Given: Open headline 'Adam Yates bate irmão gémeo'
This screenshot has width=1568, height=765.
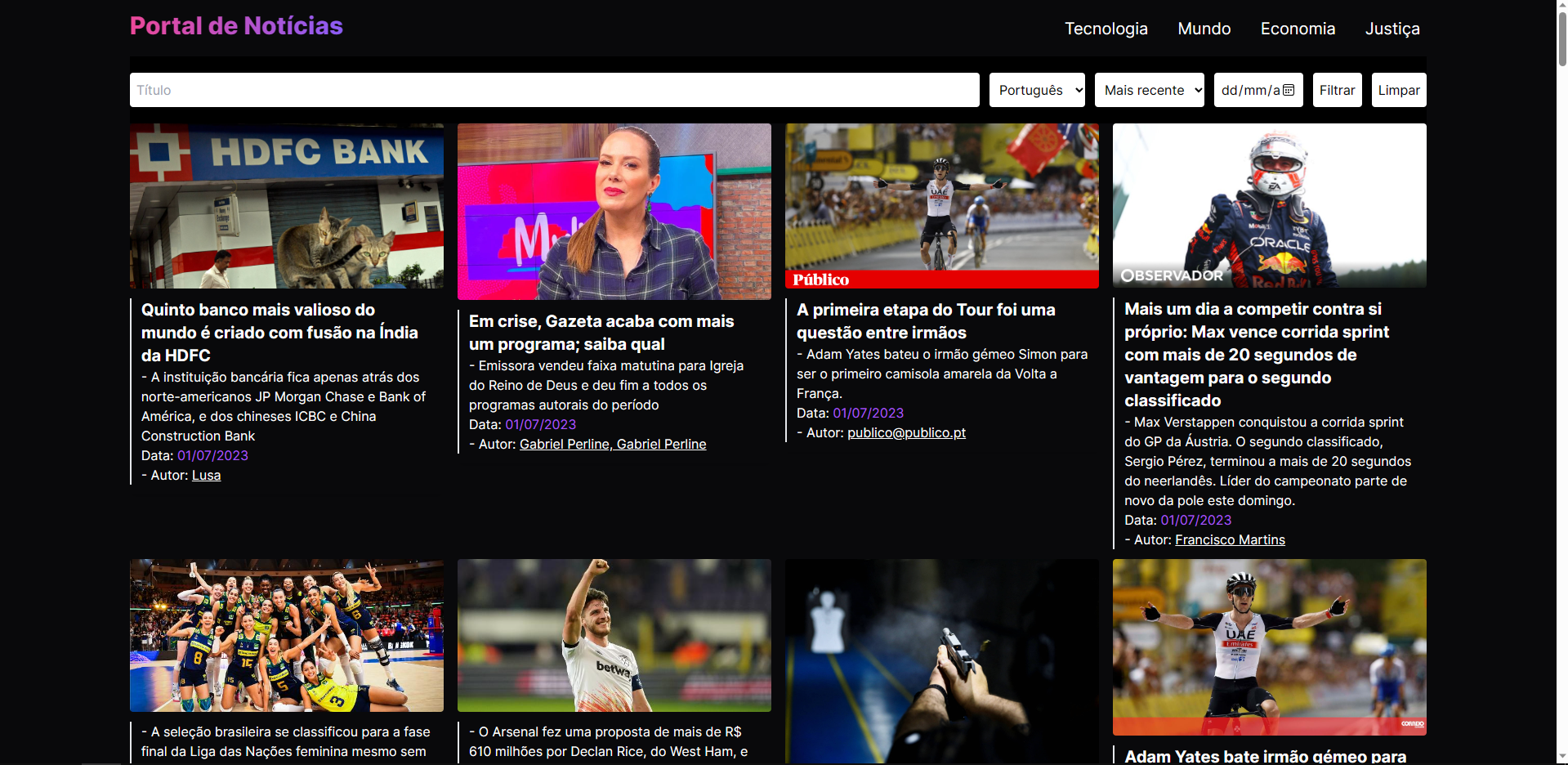Looking at the screenshot, I should click(1265, 757).
